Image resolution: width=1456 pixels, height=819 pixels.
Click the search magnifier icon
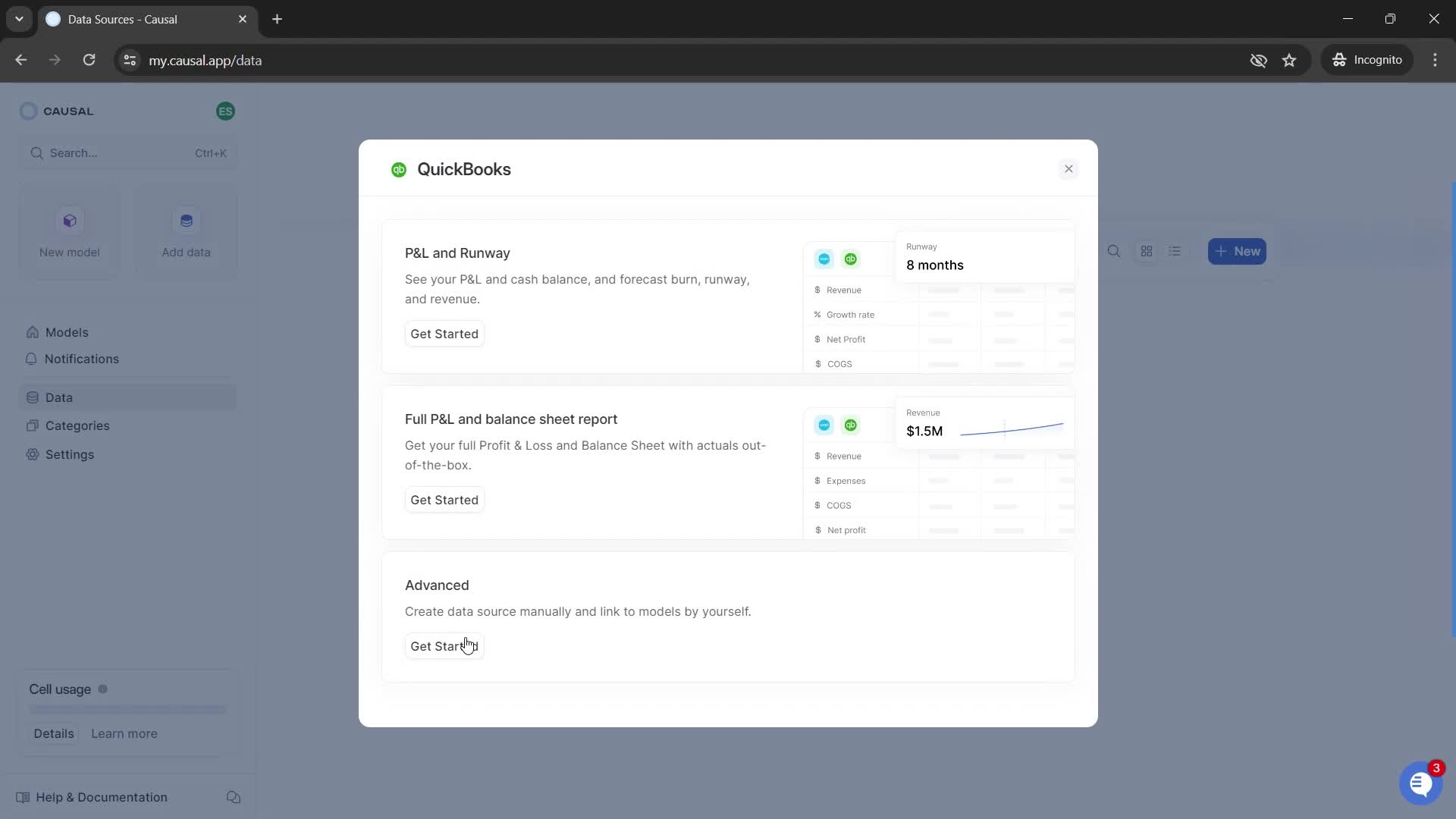pyautogui.click(x=1114, y=251)
